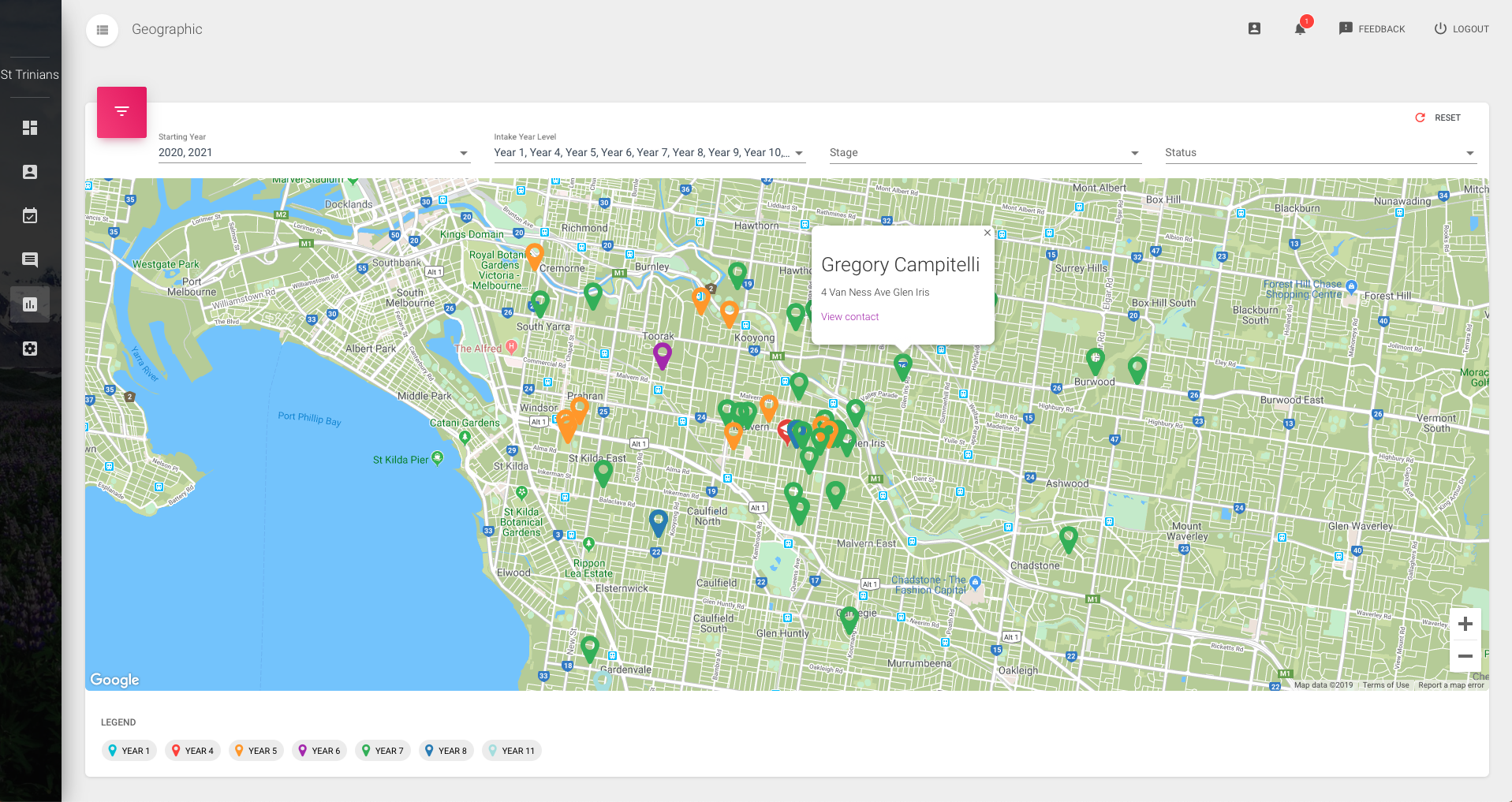Click the Report a map error link
Image resolution: width=1512 pixels, height=802 pixels.
(1450, 685)
